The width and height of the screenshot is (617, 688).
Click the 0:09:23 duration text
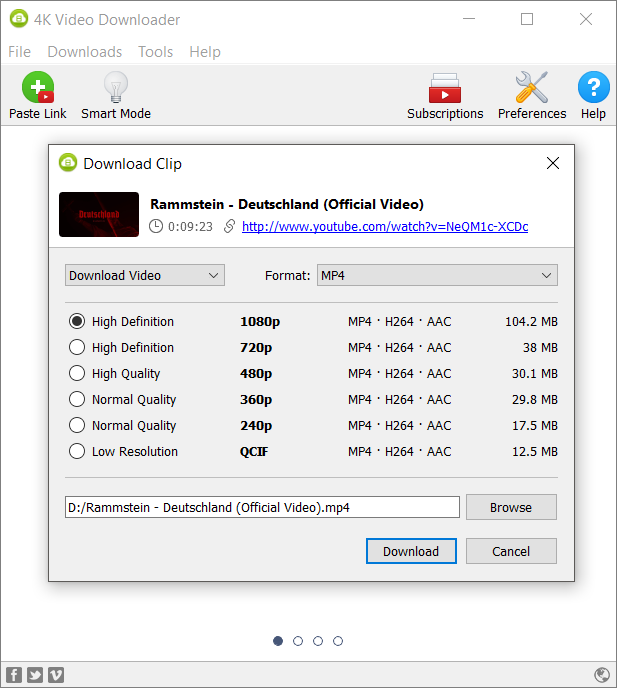(190, 226)
